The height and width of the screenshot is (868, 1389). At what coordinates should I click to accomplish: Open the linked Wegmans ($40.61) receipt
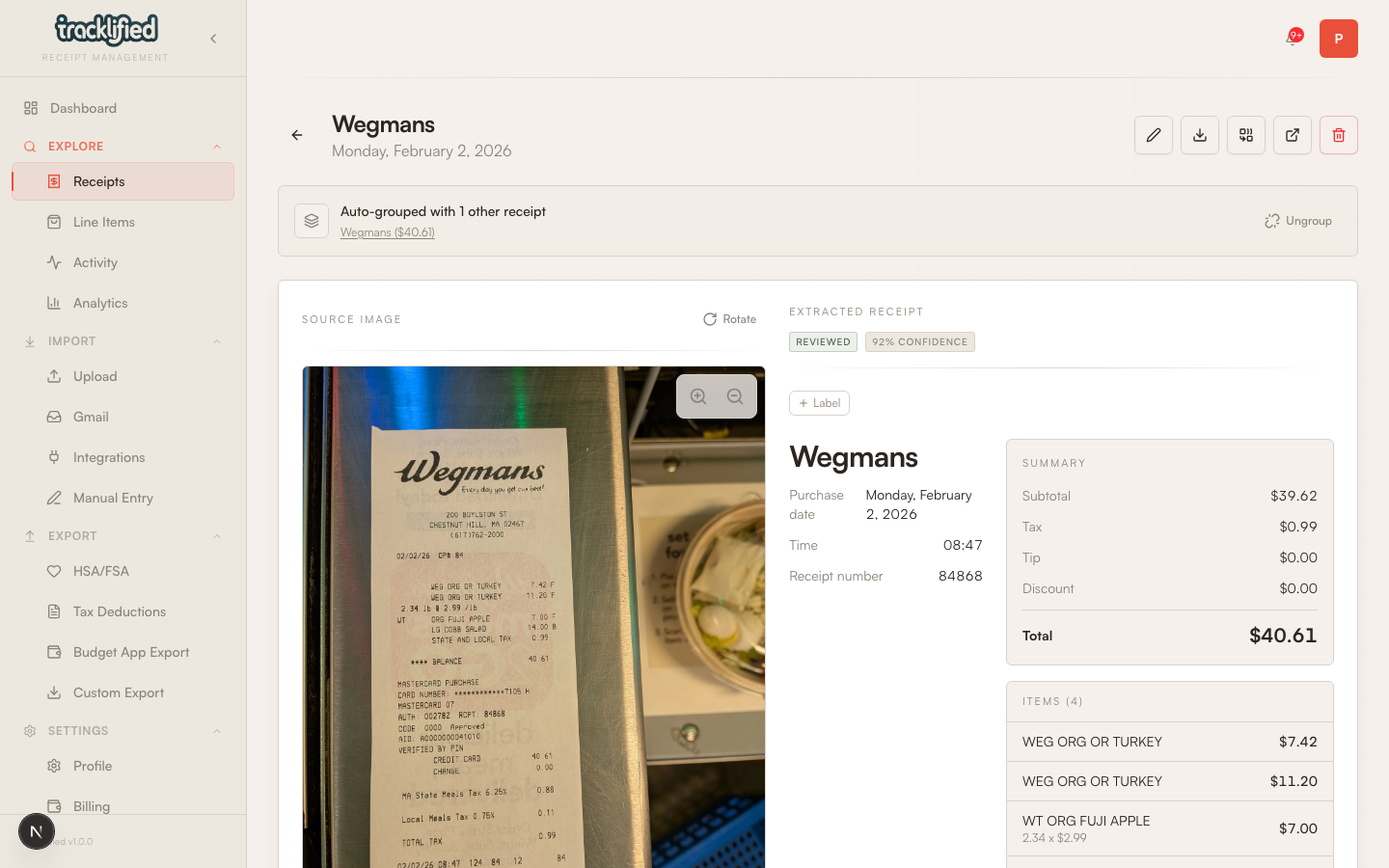click(x=388, y=232)
